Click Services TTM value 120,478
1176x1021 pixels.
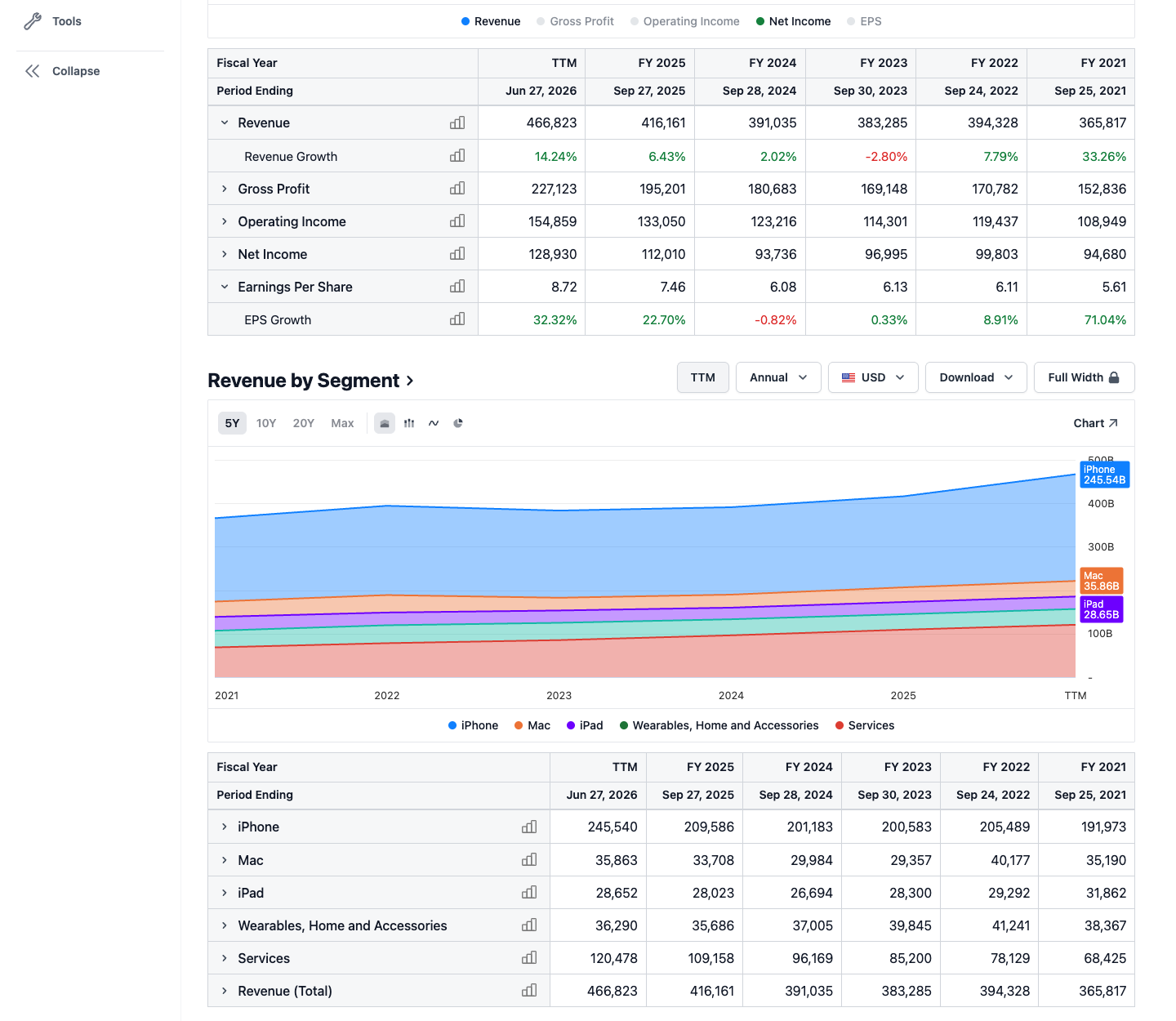point(614,958)
